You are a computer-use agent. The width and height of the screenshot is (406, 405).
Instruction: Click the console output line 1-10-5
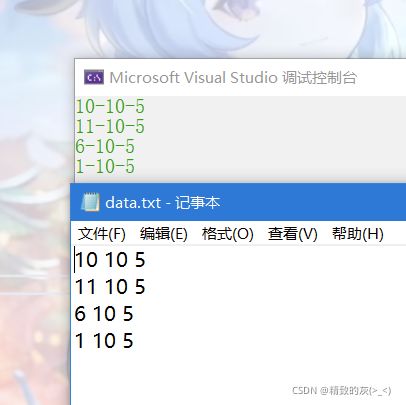click(x=105, y=166)
